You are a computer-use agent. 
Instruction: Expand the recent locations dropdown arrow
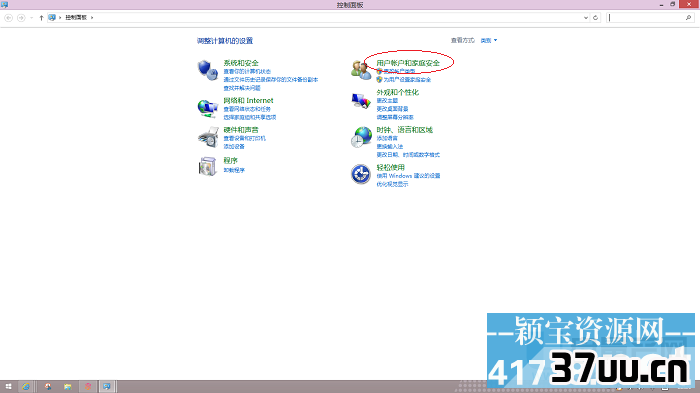[x=31, y=18]
